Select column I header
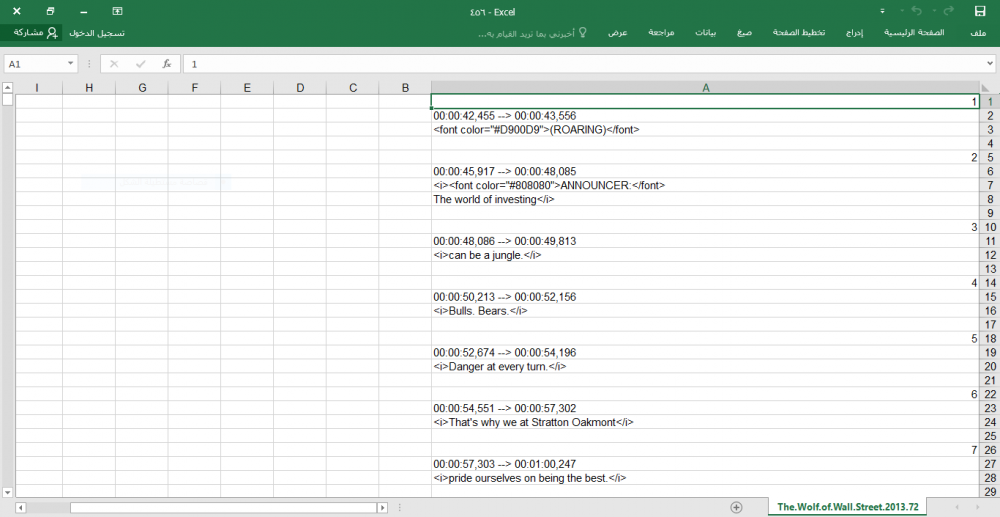The width and height of the screenshot is (1000, 517). click(x=38, y=88)
